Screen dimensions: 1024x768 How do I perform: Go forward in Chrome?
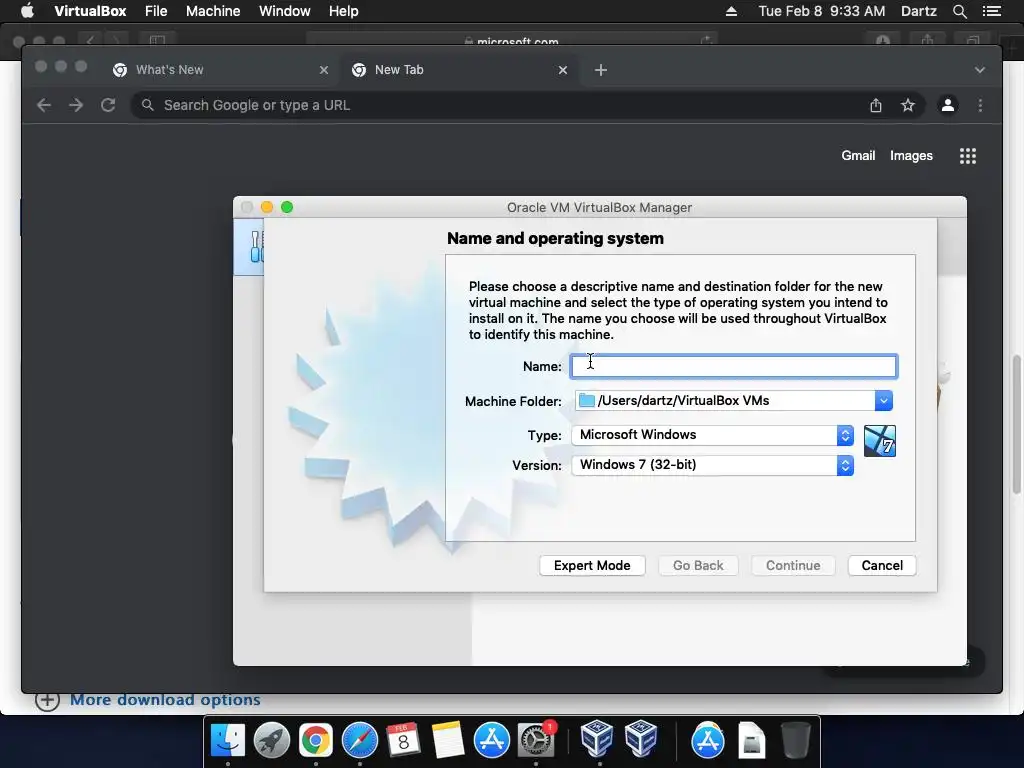76,105
